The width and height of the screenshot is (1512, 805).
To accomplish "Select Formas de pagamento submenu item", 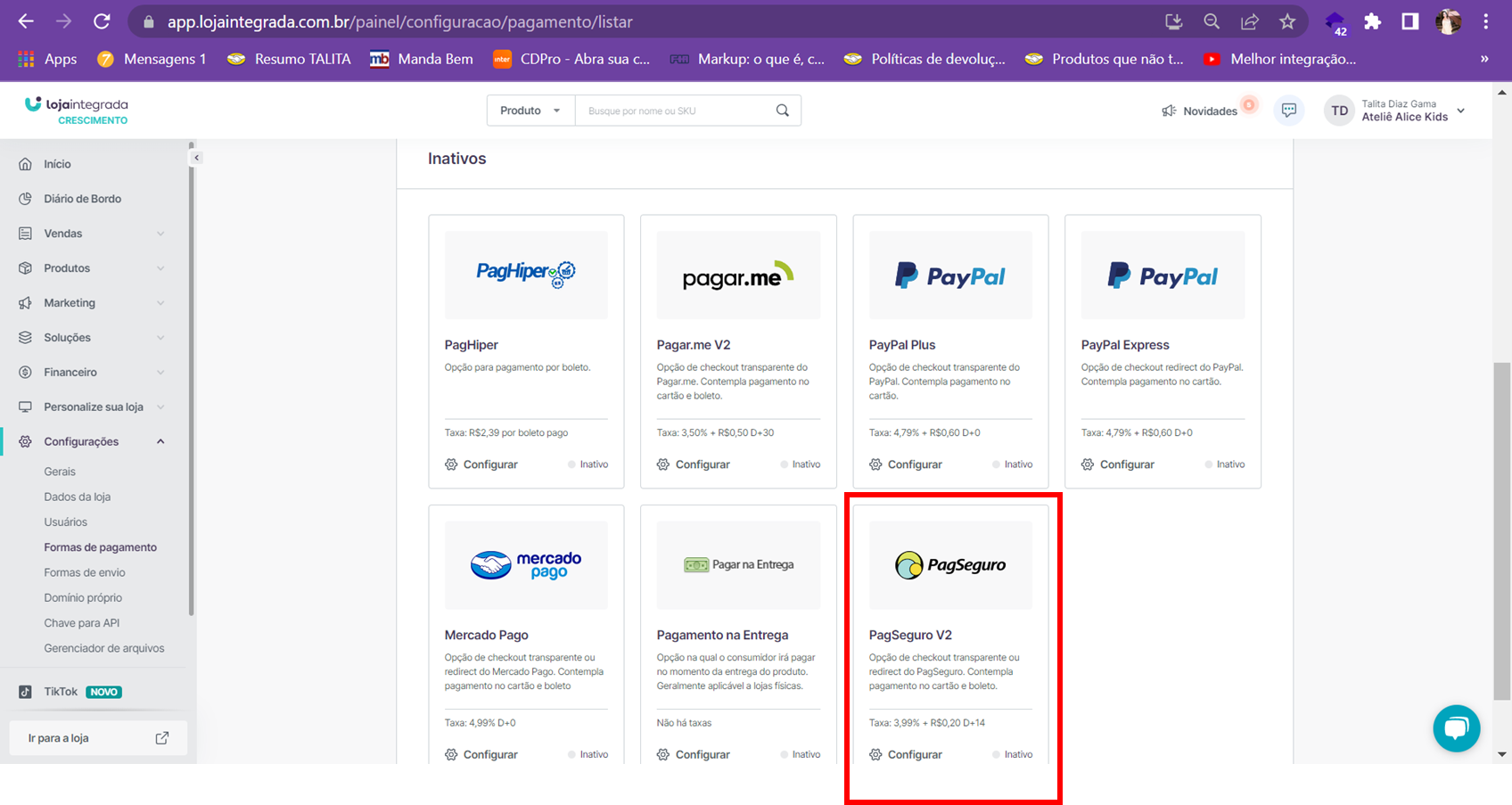I will click(101, 547).
